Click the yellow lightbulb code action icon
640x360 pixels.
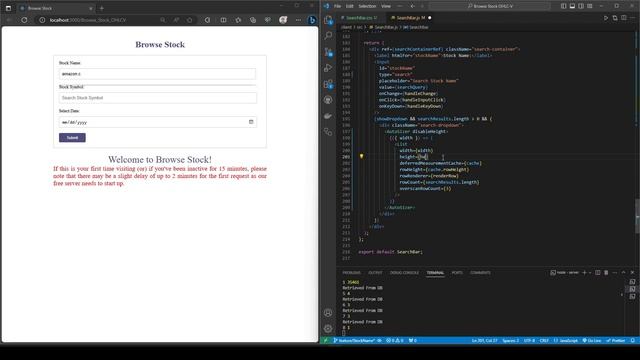361,156
